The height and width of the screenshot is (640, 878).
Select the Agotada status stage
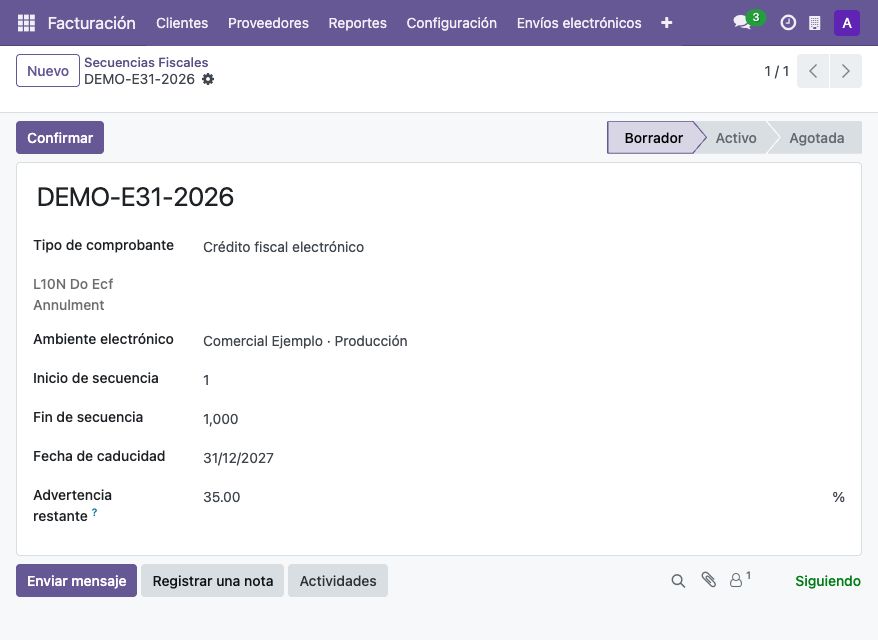click(816, 138)
